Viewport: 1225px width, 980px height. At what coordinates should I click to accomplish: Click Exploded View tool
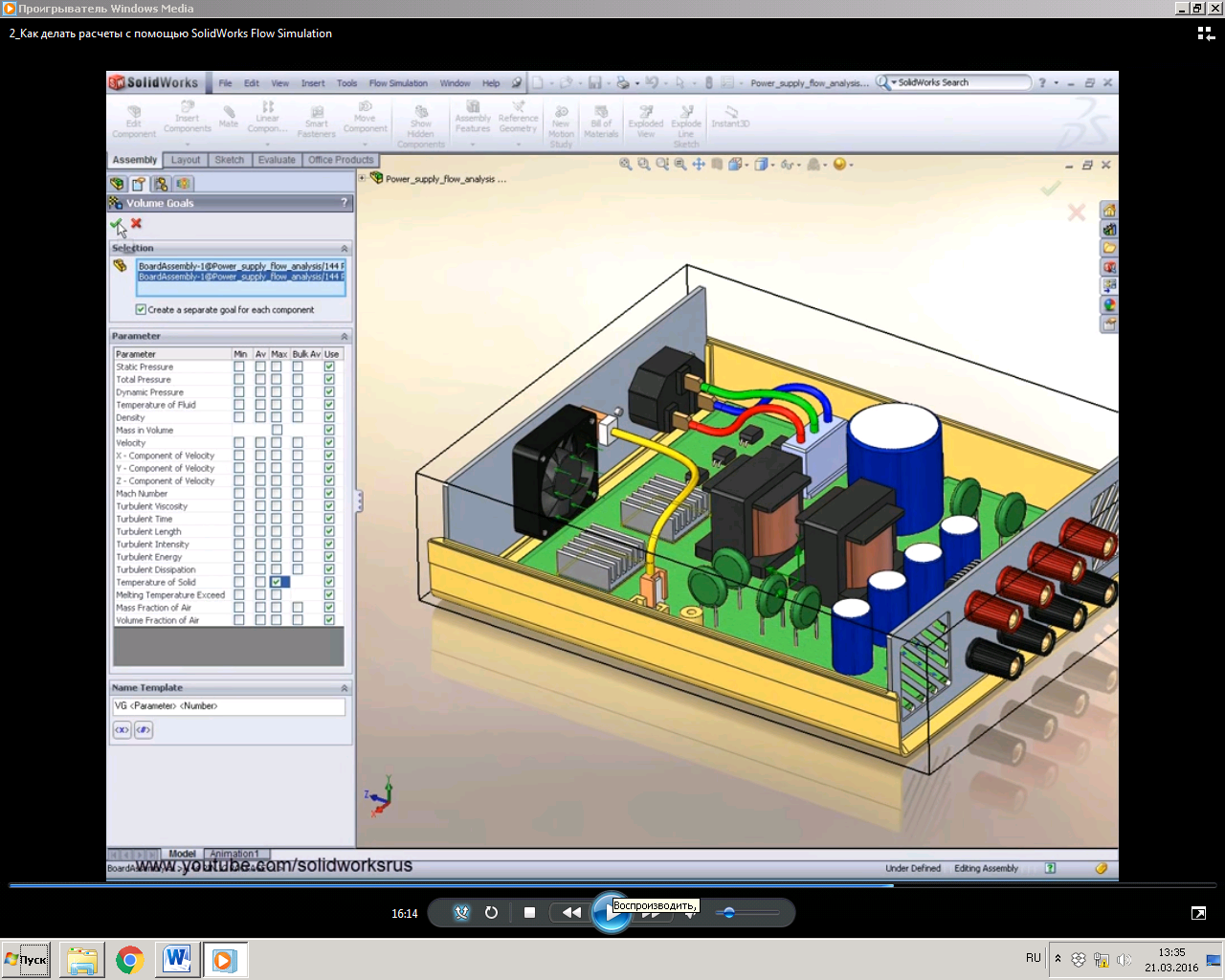pos(646,122)
